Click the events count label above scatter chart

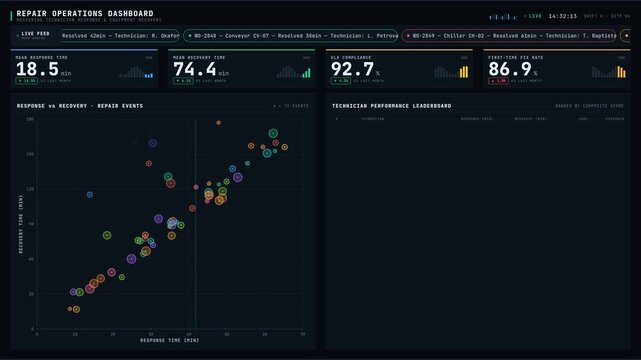[291, 106]
